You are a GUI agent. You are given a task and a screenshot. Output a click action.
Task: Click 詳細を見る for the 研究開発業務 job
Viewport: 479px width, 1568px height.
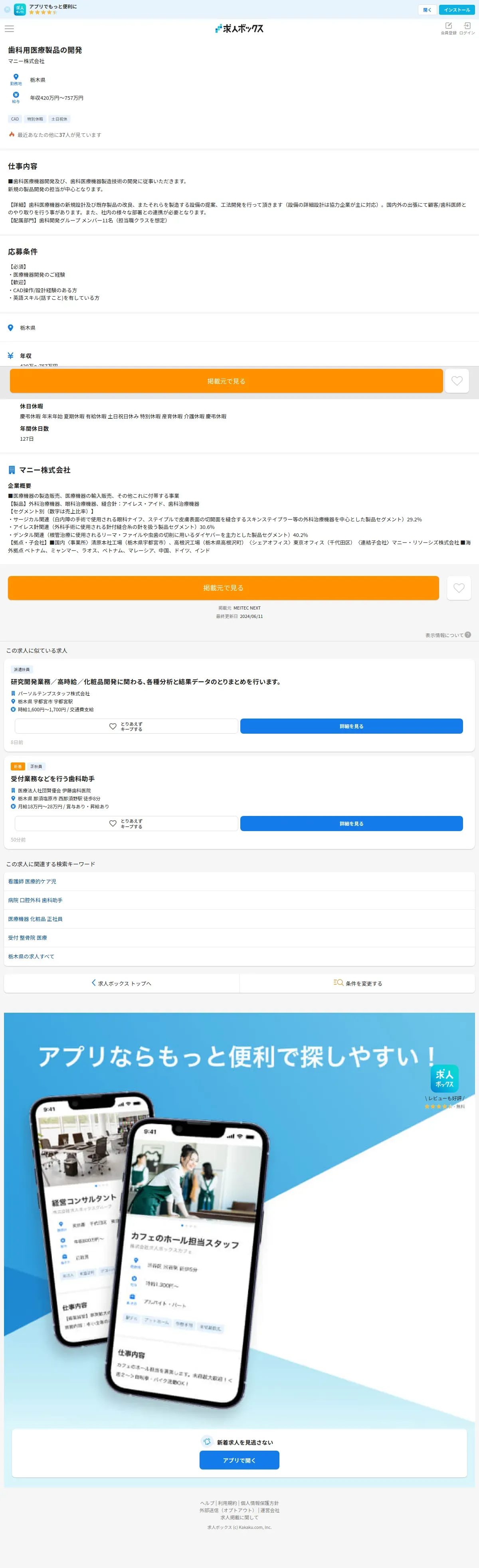tap(351, 726)
